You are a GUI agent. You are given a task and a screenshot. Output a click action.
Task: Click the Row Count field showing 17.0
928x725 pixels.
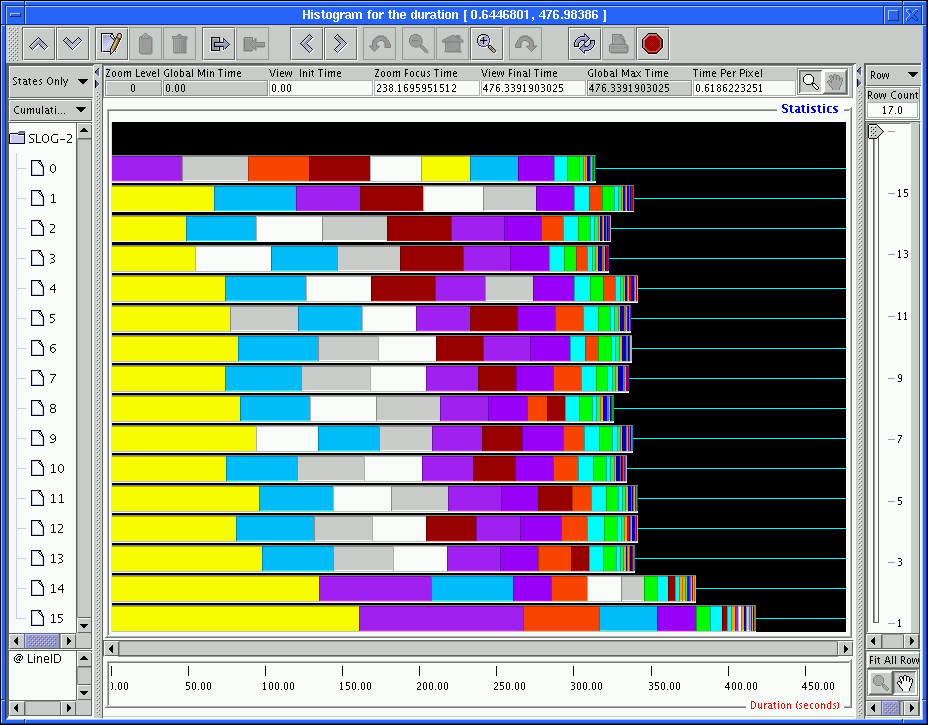coord(892,110)
